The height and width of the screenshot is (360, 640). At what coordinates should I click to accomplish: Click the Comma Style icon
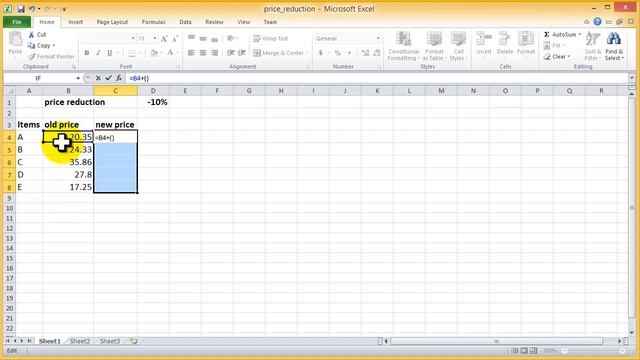349,53
